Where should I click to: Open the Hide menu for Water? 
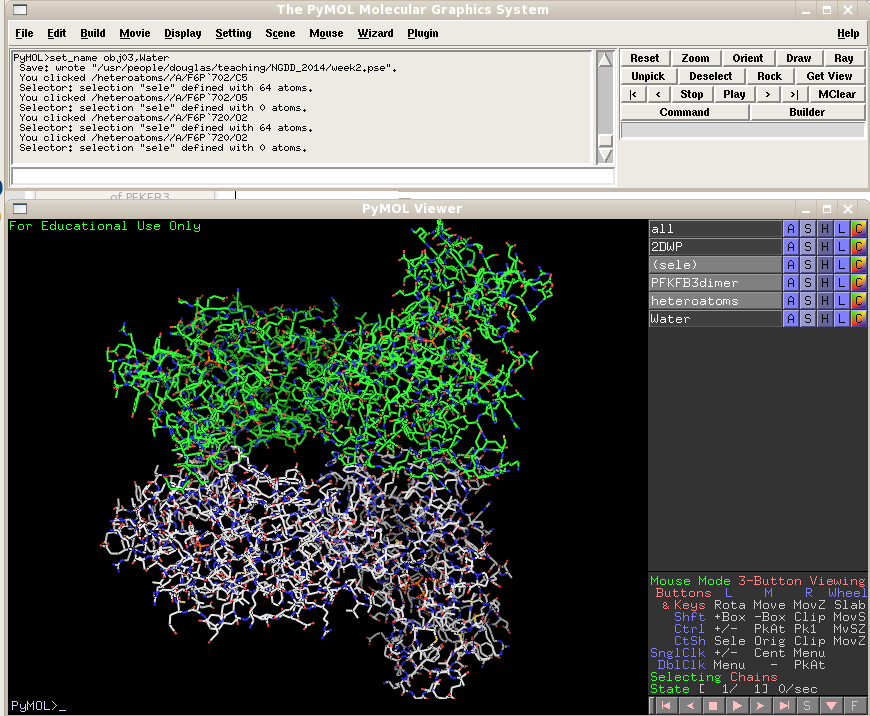[x=825, y=319]
